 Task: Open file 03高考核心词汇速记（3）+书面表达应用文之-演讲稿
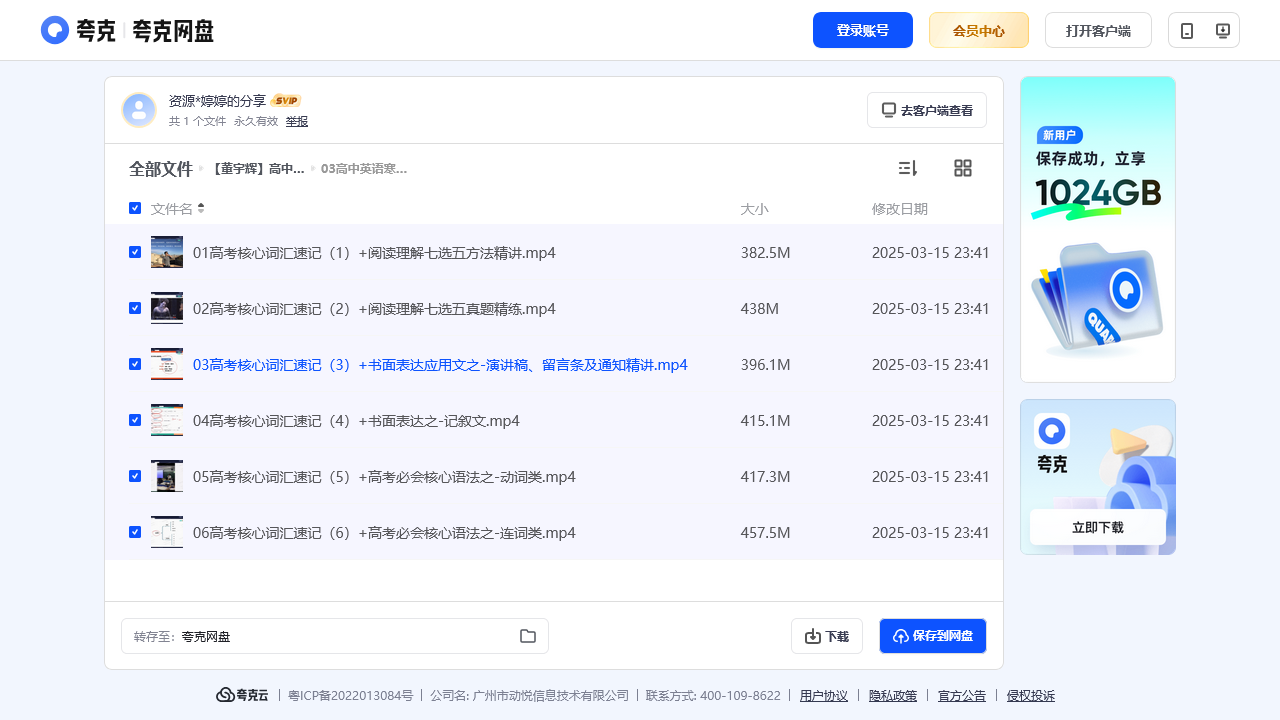click(440, 364)
